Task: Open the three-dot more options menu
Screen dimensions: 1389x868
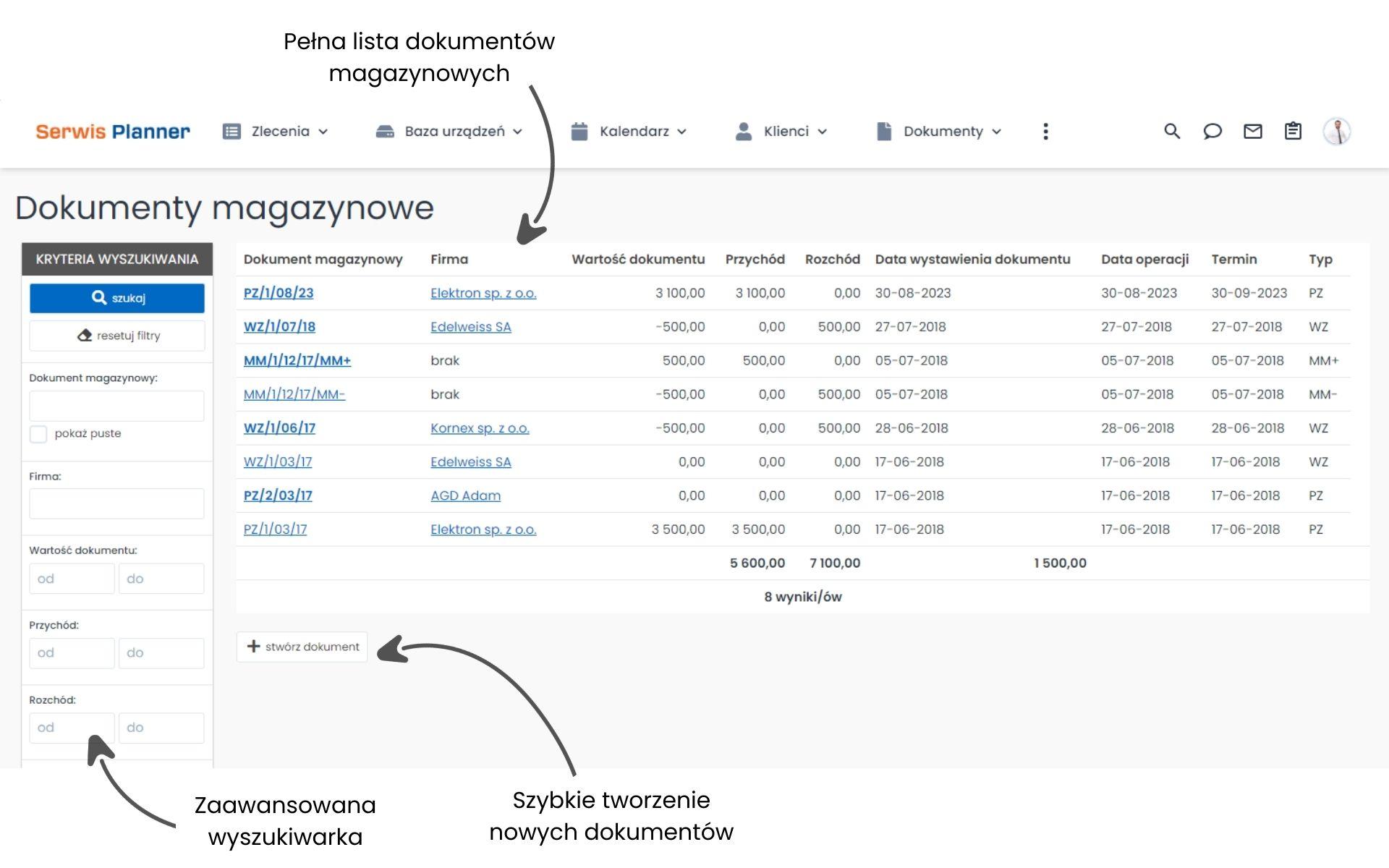Action: pos(1045,132)
